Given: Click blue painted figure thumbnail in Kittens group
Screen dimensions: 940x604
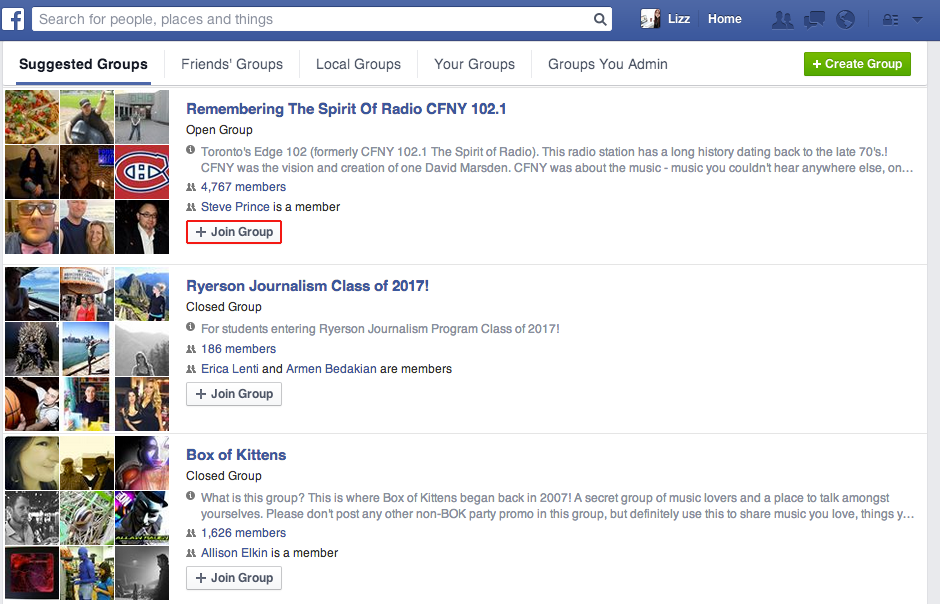Looking at the screenshot, I should coord(87,573).
